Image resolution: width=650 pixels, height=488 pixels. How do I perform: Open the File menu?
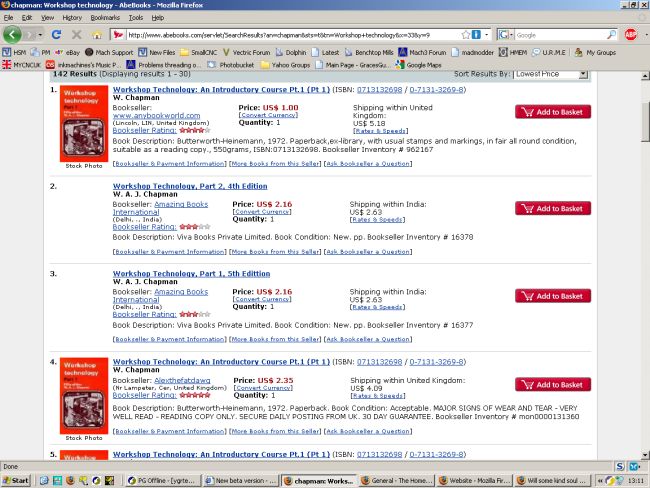8,17
